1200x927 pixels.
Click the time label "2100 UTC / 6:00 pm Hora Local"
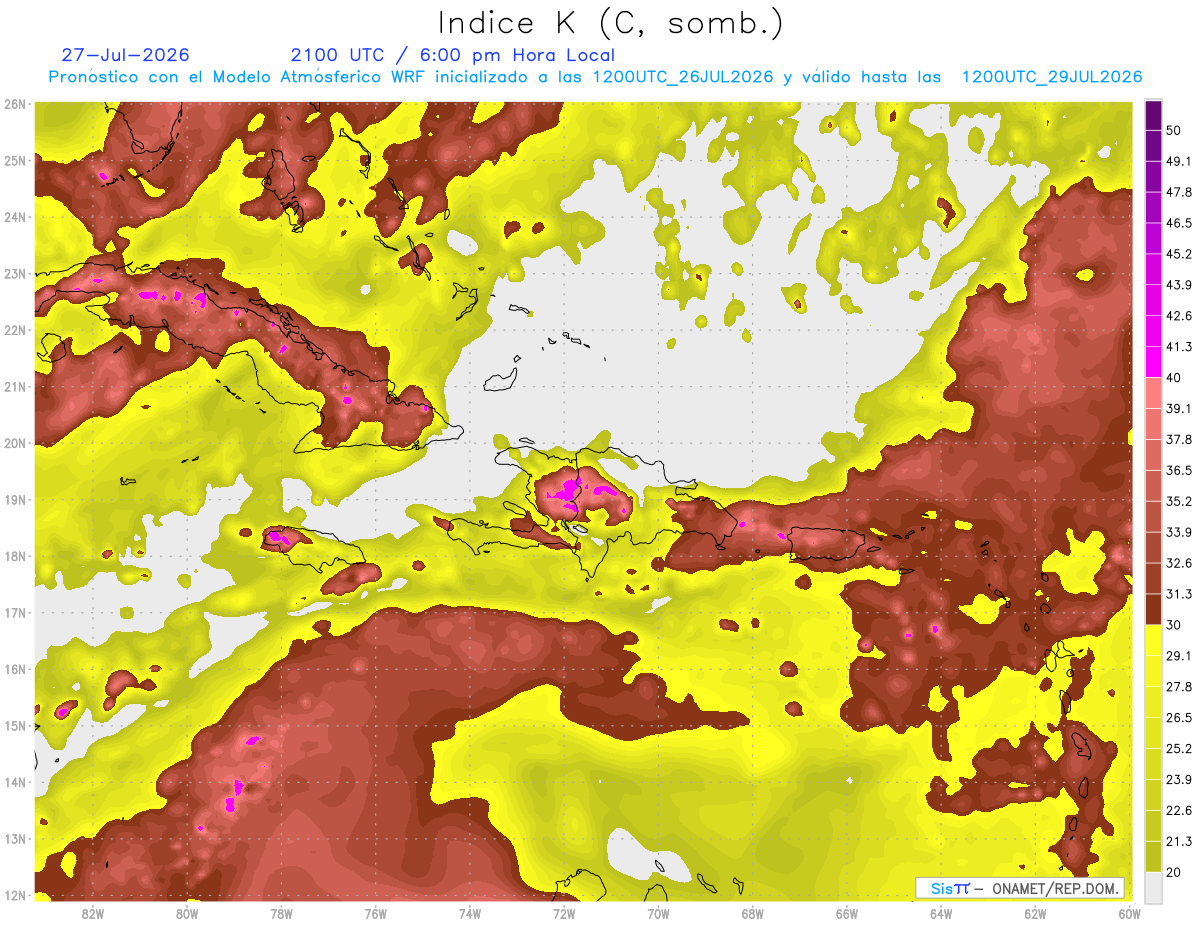[452, 55]
